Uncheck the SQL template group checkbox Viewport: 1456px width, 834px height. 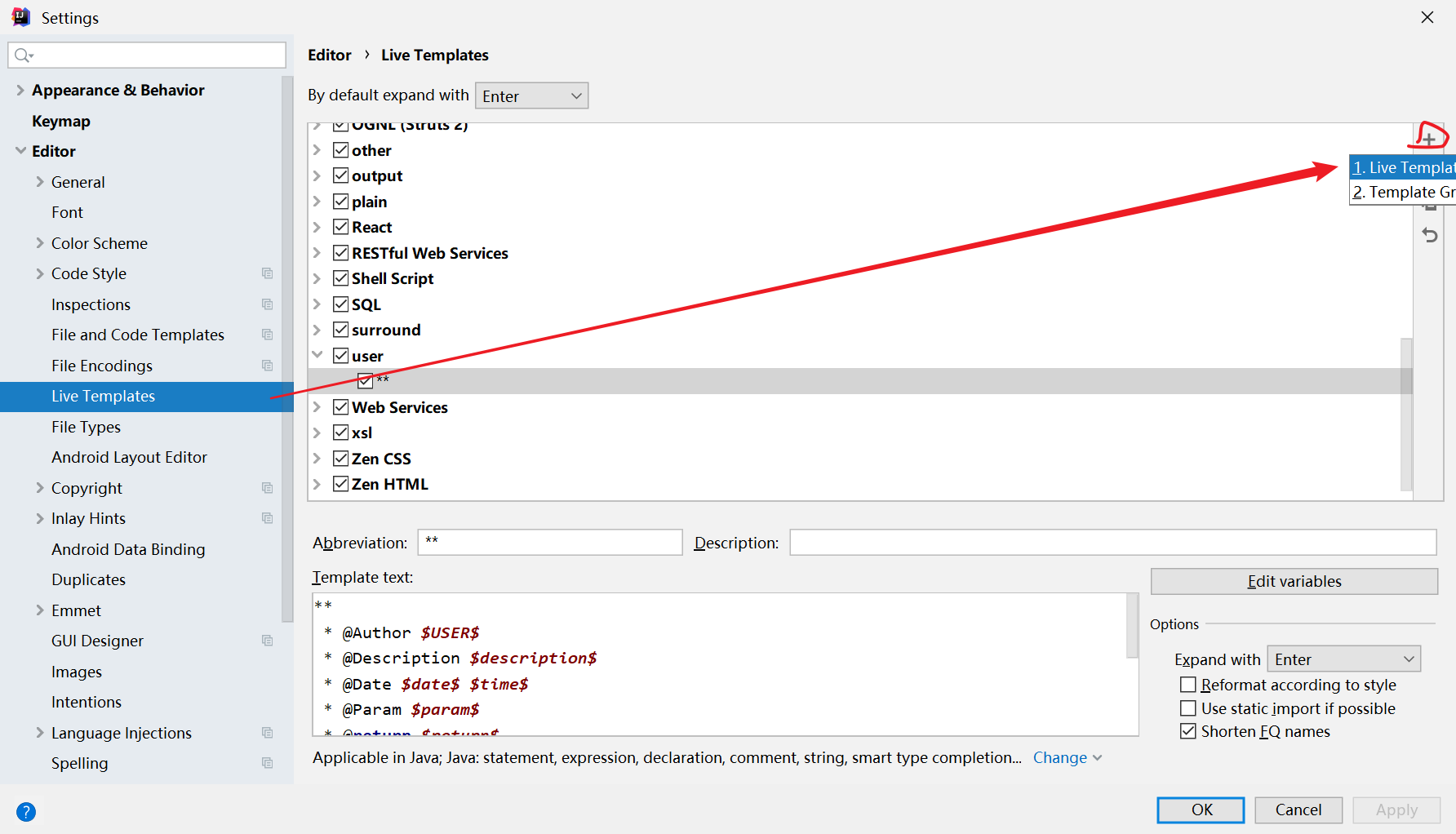pyautogui.click(x=341, y=304)
